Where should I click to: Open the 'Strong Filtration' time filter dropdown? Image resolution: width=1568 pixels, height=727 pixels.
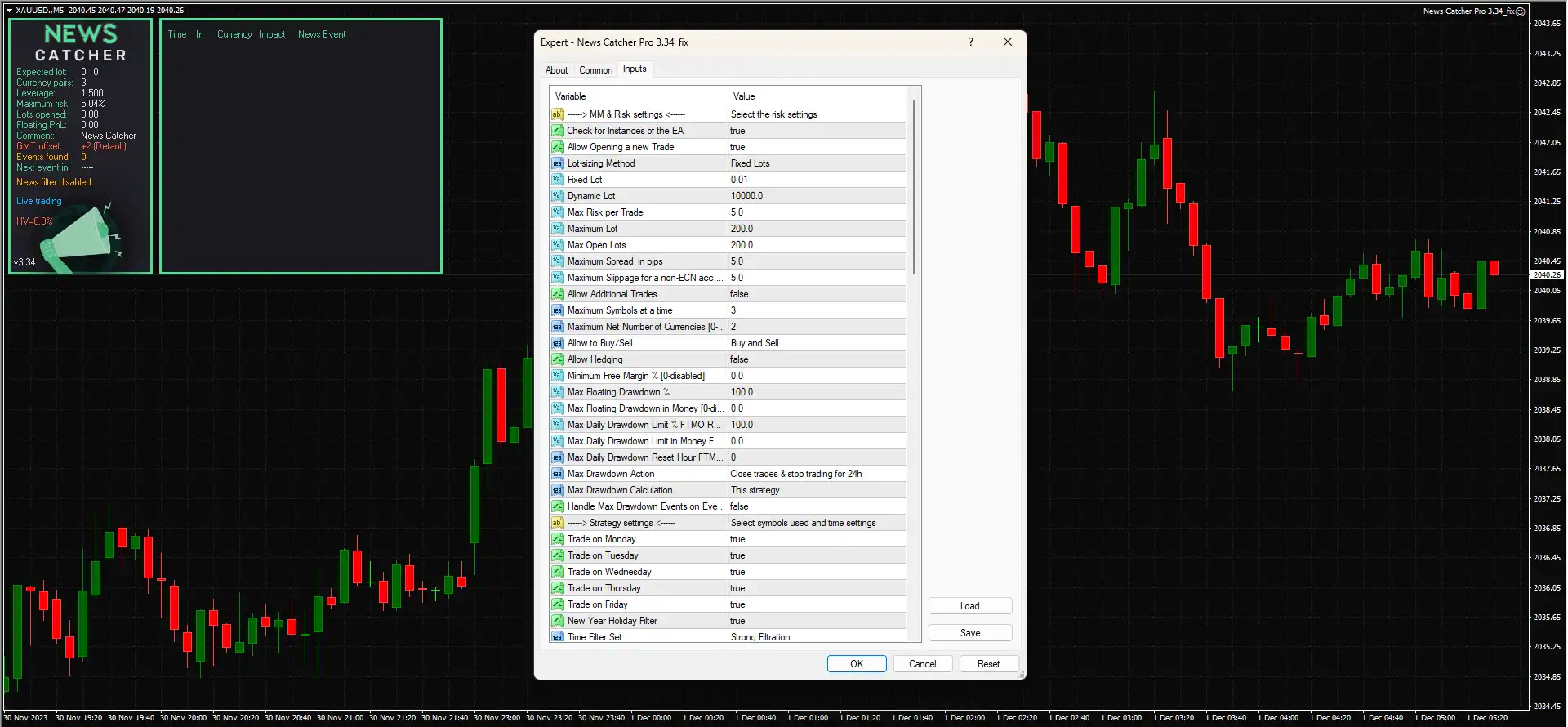[x=817, y=636]
